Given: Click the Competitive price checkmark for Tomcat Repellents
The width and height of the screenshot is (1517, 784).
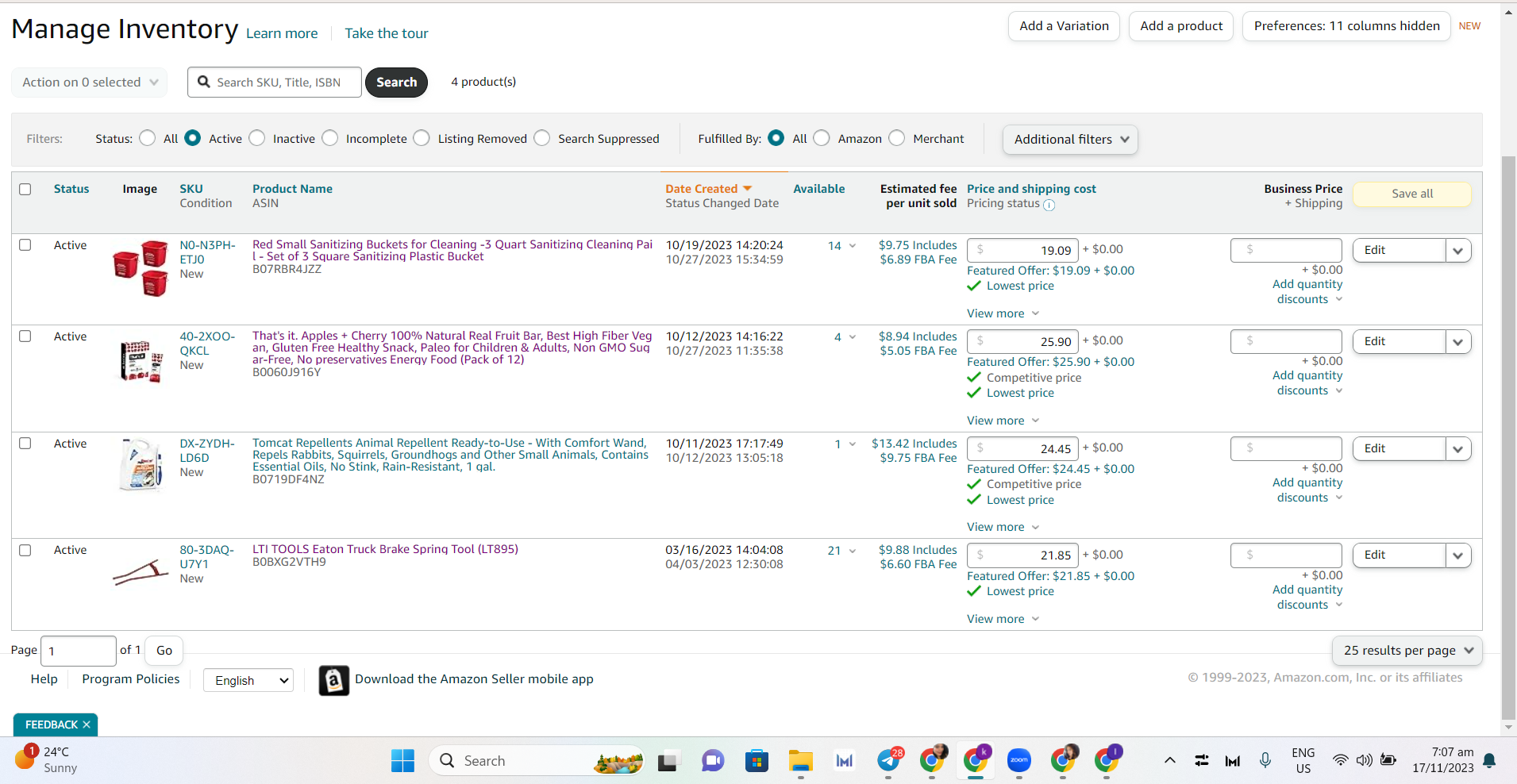Looking at the screenshot, I should [x=974, y=484].
